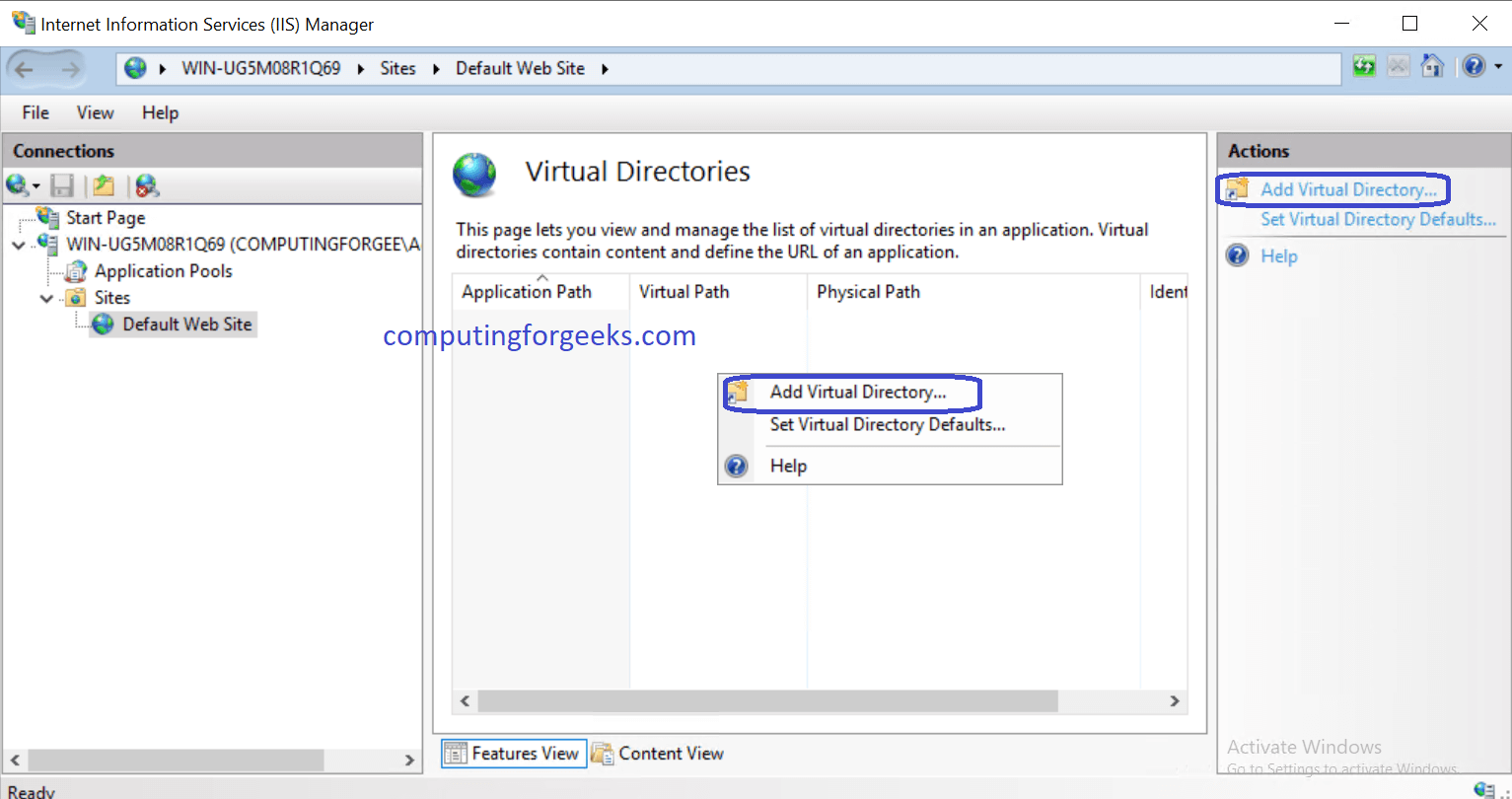Collapse the WIN-UG5M08R1Q69 server node
The width and height of the screenshot is (1512, 799).
[x=19, y=245]
